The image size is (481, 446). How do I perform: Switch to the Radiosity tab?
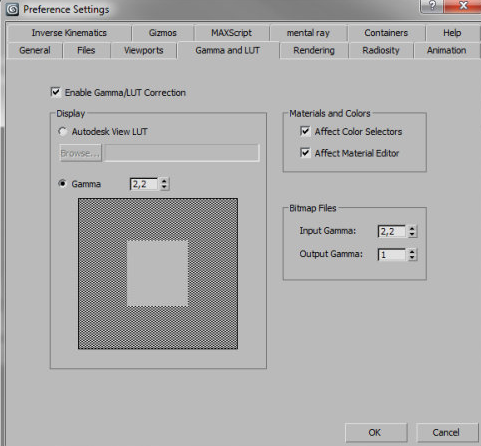click(381, 50)
